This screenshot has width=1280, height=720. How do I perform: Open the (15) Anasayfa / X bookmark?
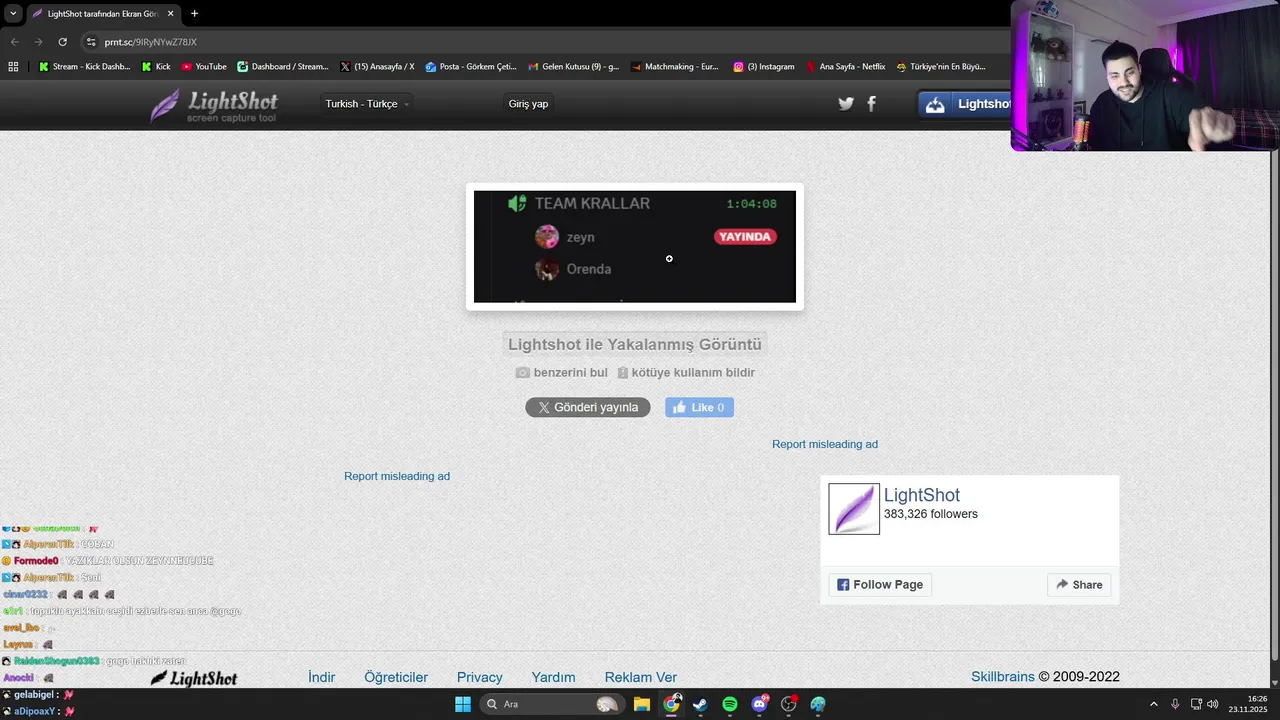pos(377,67)
